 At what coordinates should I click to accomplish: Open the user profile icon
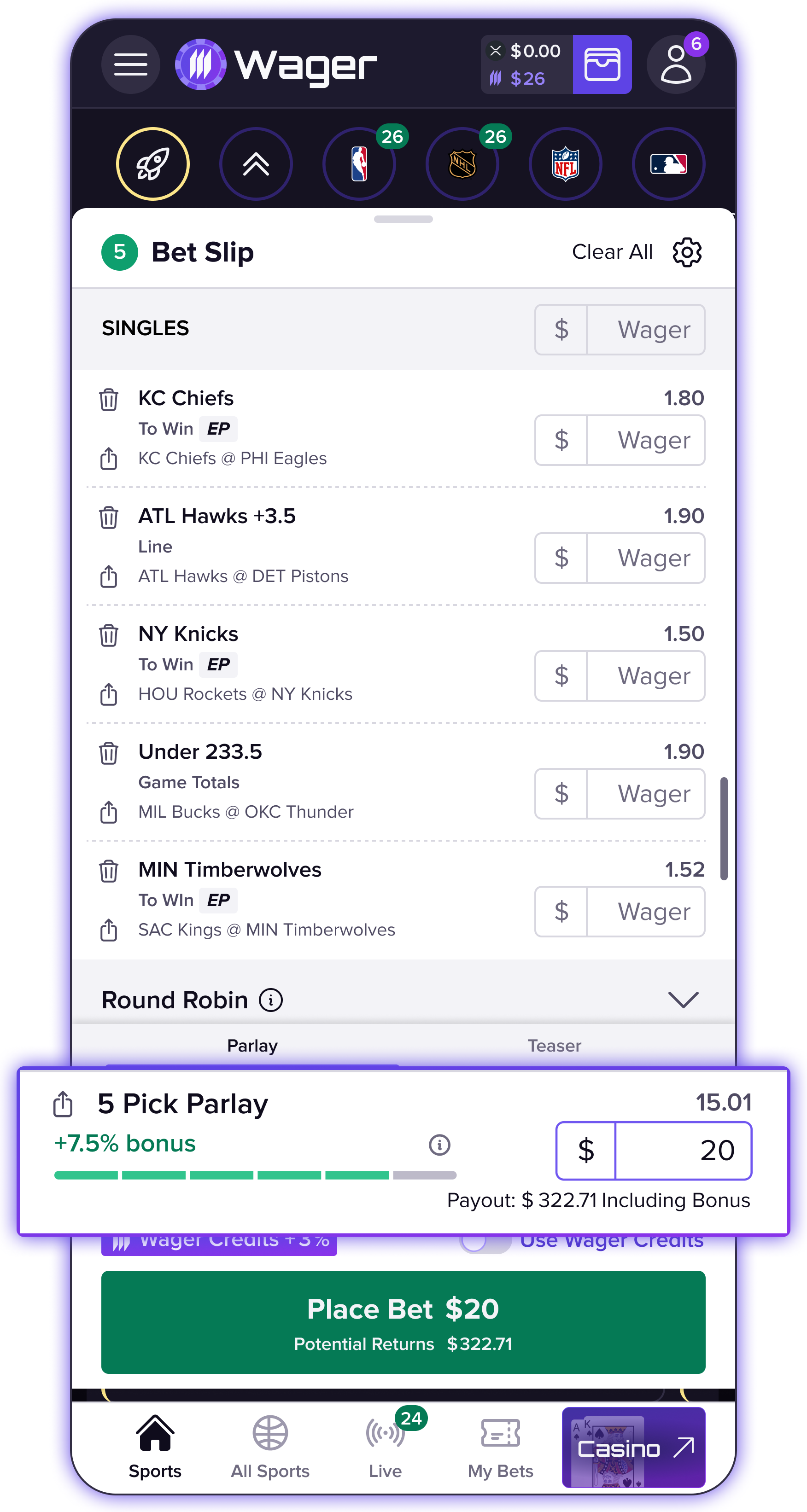click(x=675, y=64)
